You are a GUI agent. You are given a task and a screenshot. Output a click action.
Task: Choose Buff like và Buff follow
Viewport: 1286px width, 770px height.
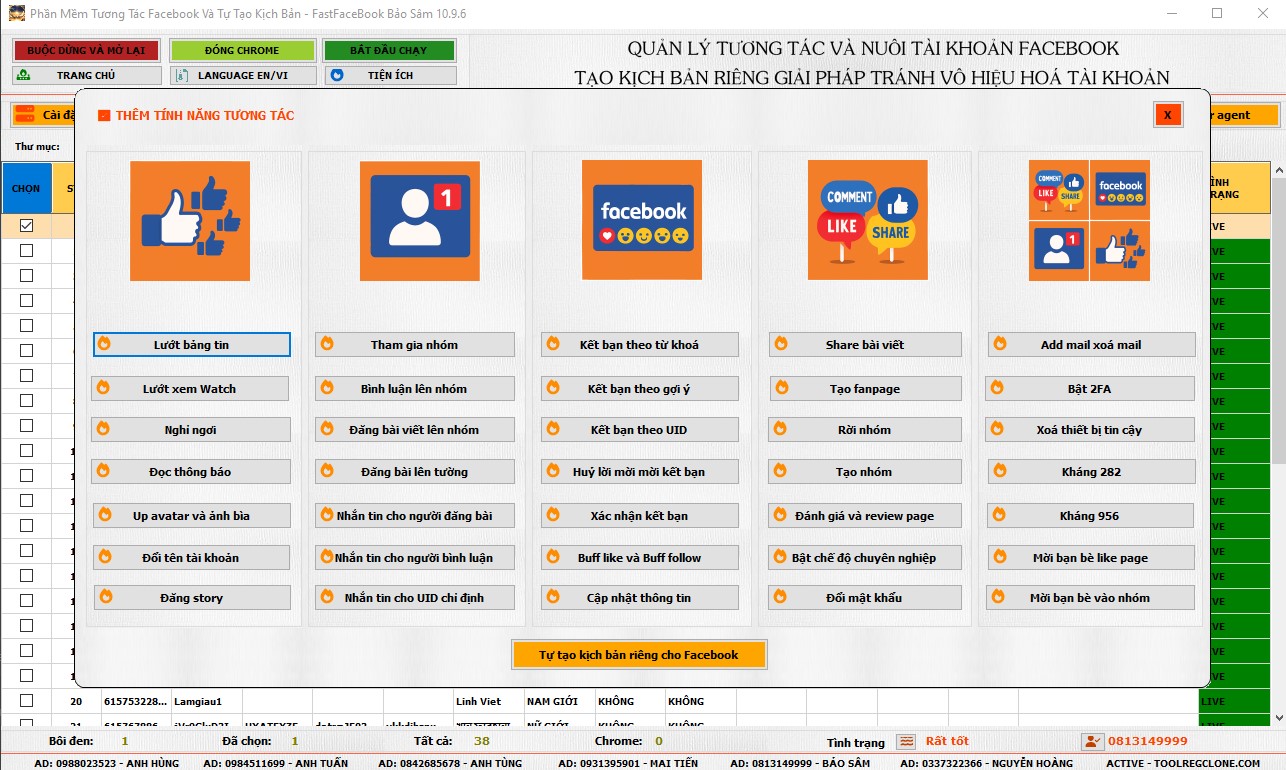(640, 558)
